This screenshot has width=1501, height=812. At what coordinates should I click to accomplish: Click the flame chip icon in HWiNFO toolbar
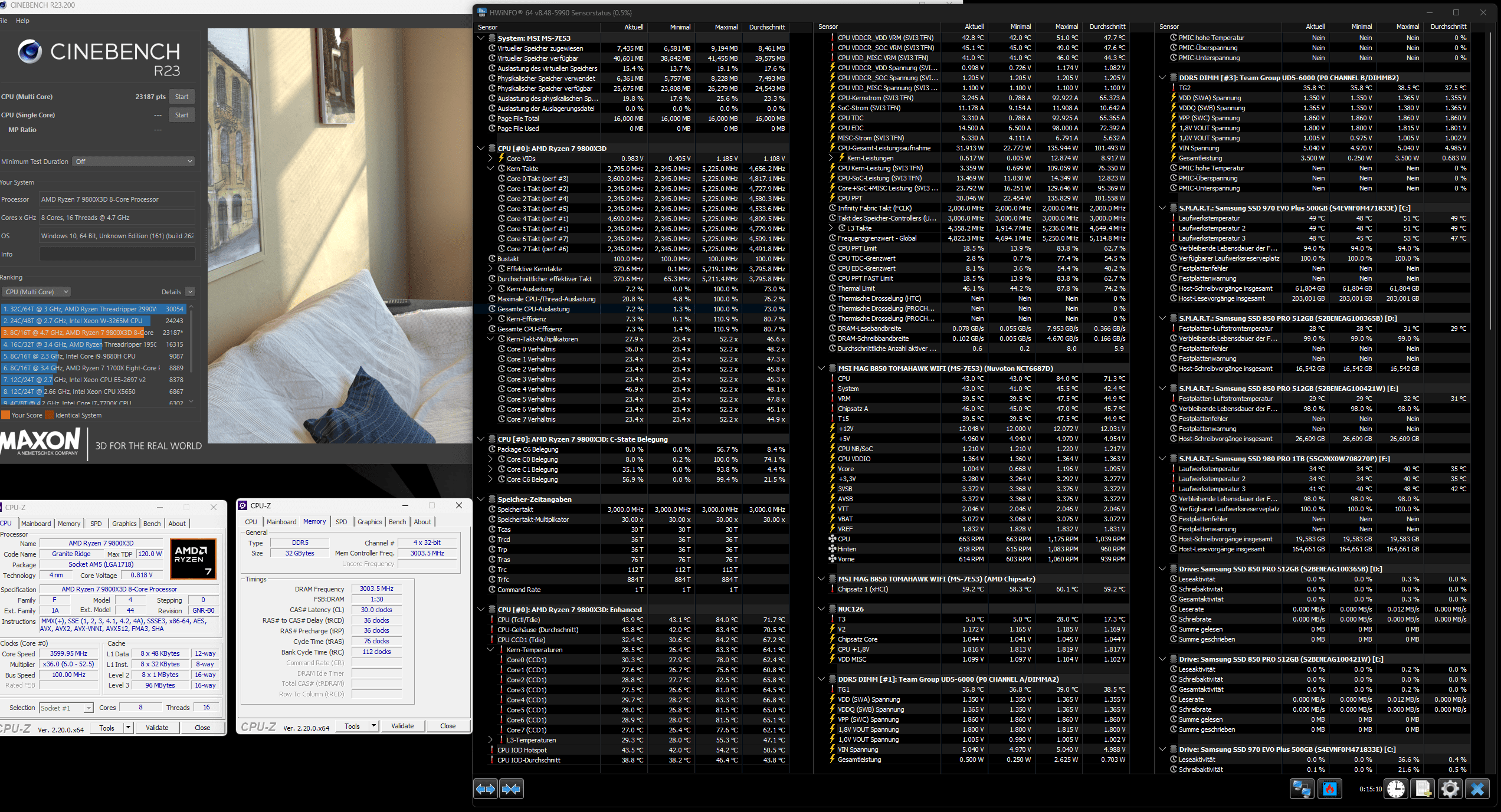pos(1329,789)
